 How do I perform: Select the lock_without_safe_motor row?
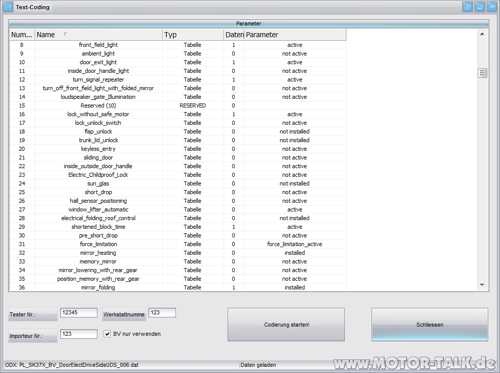point(178,114)
